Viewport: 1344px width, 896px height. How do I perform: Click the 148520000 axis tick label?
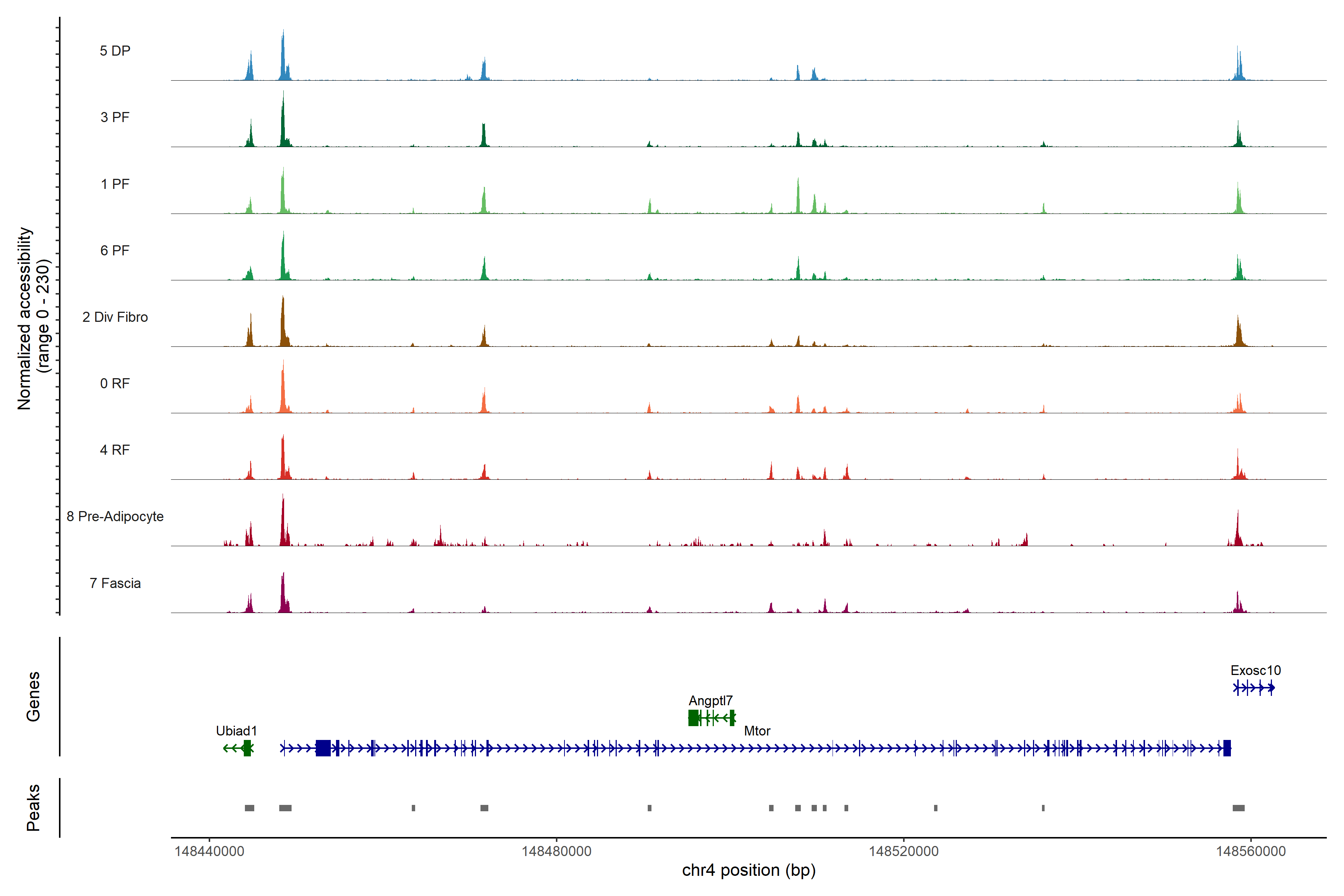[903, 851]
